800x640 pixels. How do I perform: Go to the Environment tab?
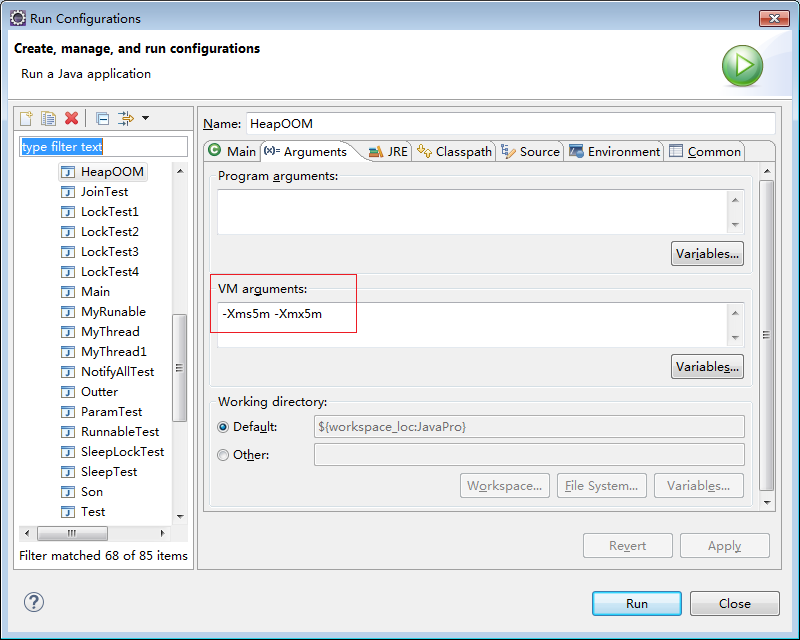click(x=614, y=152)
